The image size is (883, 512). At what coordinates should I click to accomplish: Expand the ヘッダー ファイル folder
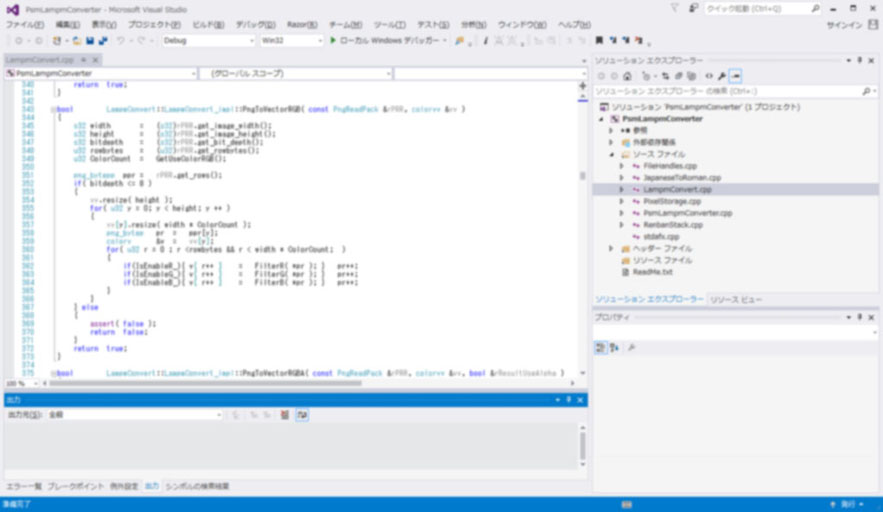click(x=611, y=248)
